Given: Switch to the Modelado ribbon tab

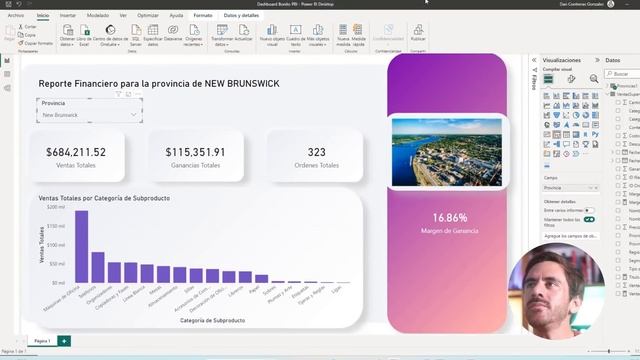Looking at the screenshot, I should [98, 16].
